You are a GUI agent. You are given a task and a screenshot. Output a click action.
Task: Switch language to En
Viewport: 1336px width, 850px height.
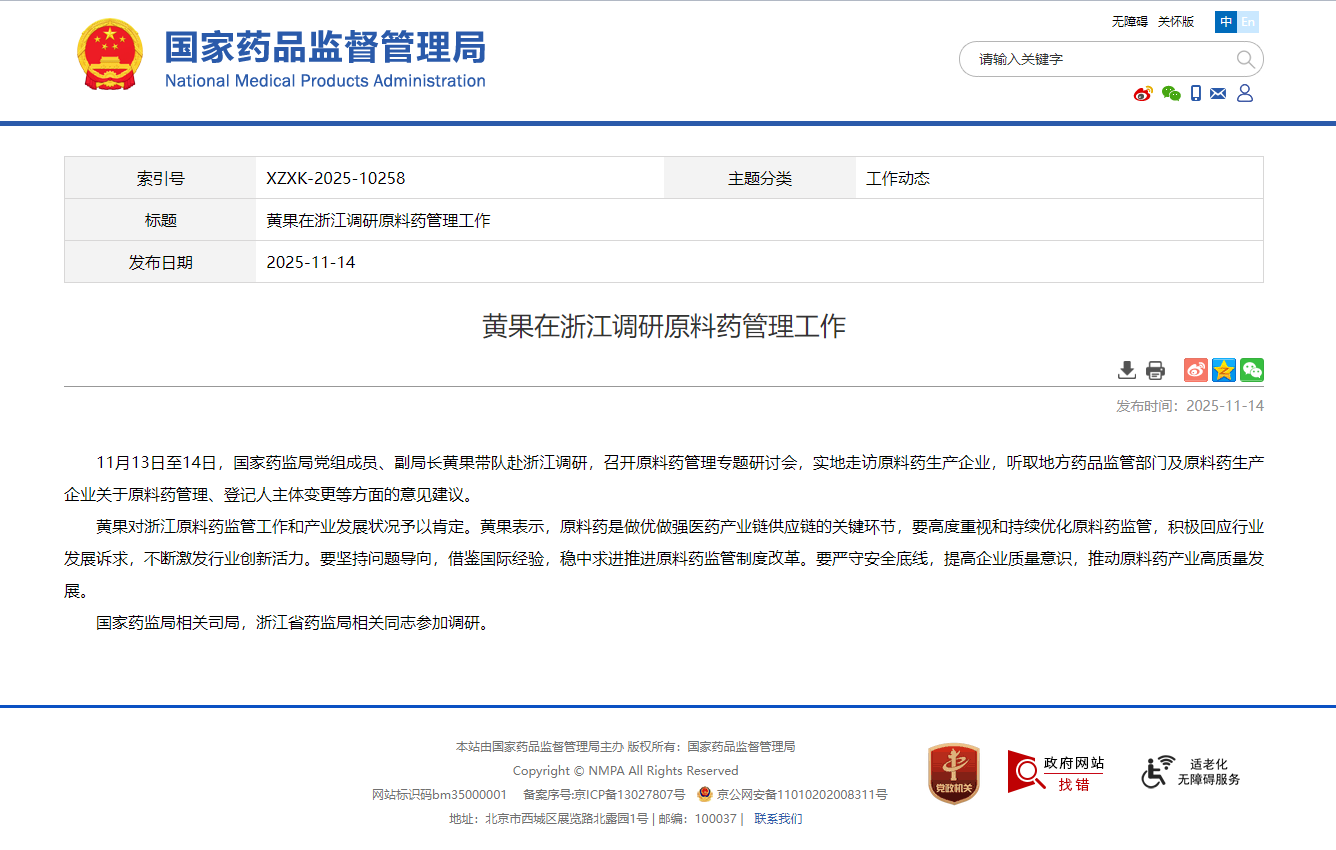(x=1248, y=22)
